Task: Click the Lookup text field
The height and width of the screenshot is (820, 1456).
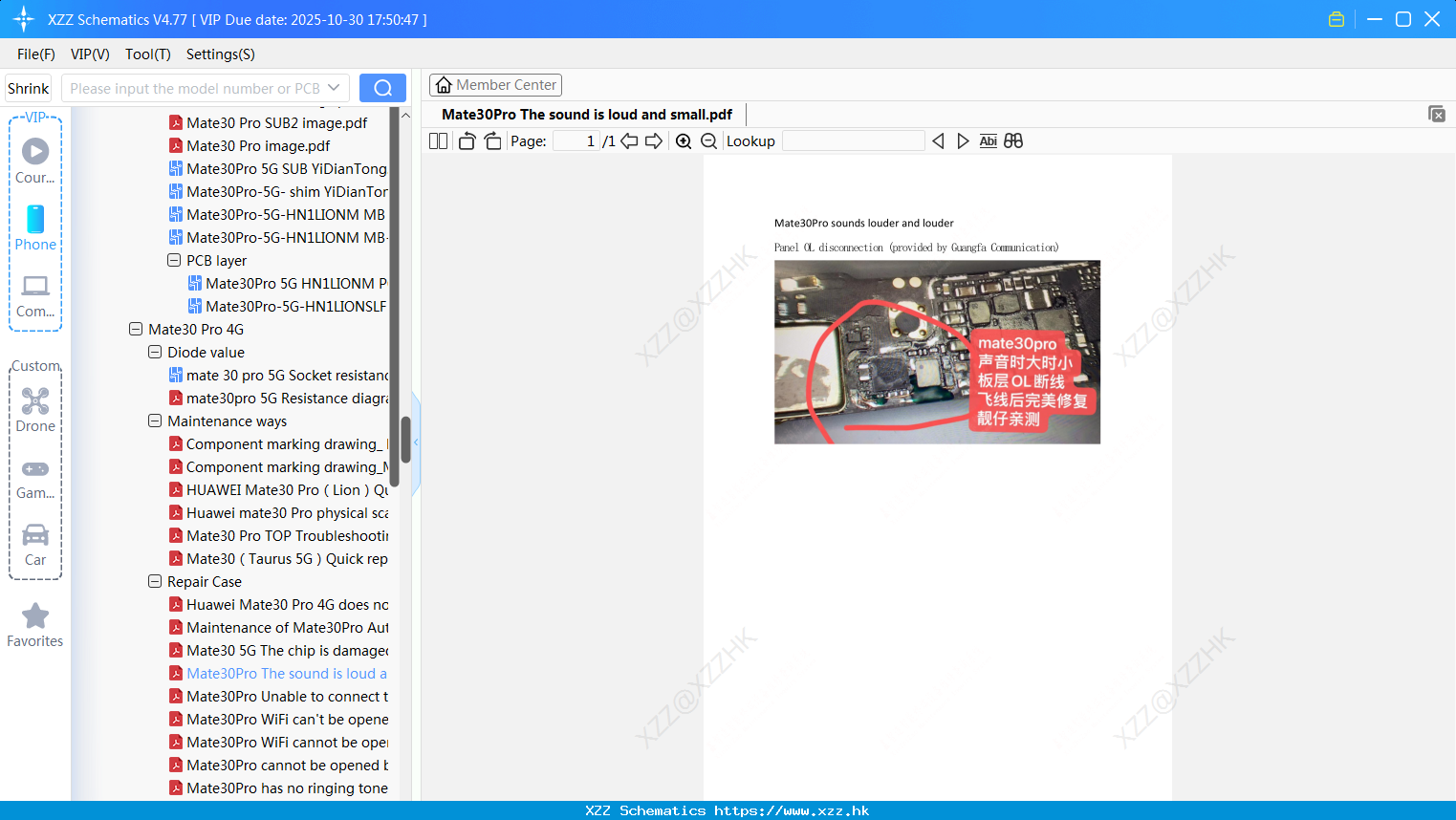Action: pos(853,141)
